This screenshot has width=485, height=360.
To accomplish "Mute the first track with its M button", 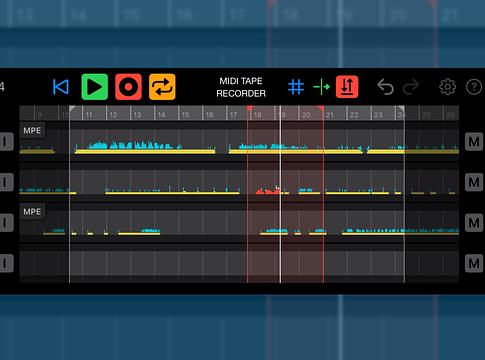I will click(474, 142).
